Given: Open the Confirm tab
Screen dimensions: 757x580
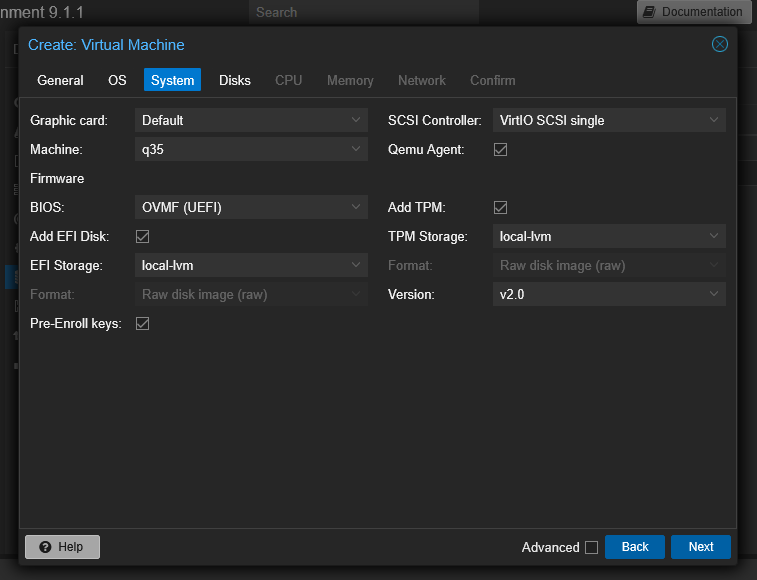Looking at the screenshot, I should tap(492, 80).
